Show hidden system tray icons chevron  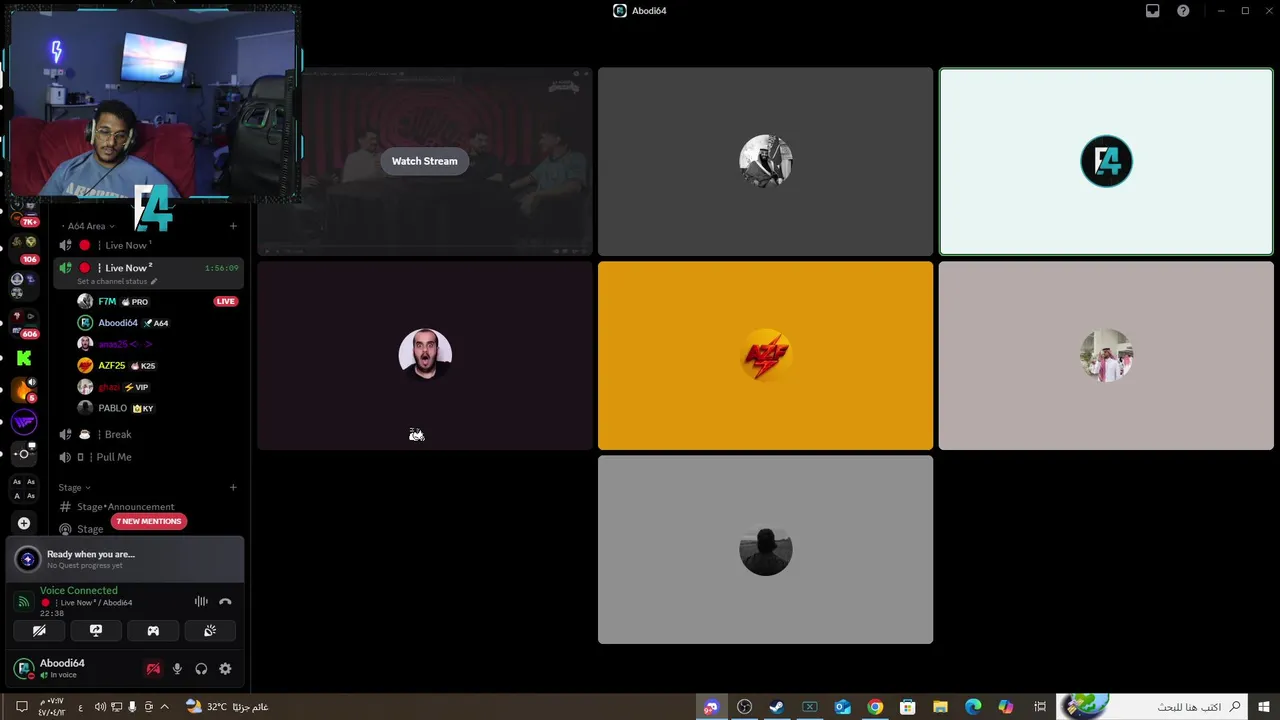pos(165,707)
